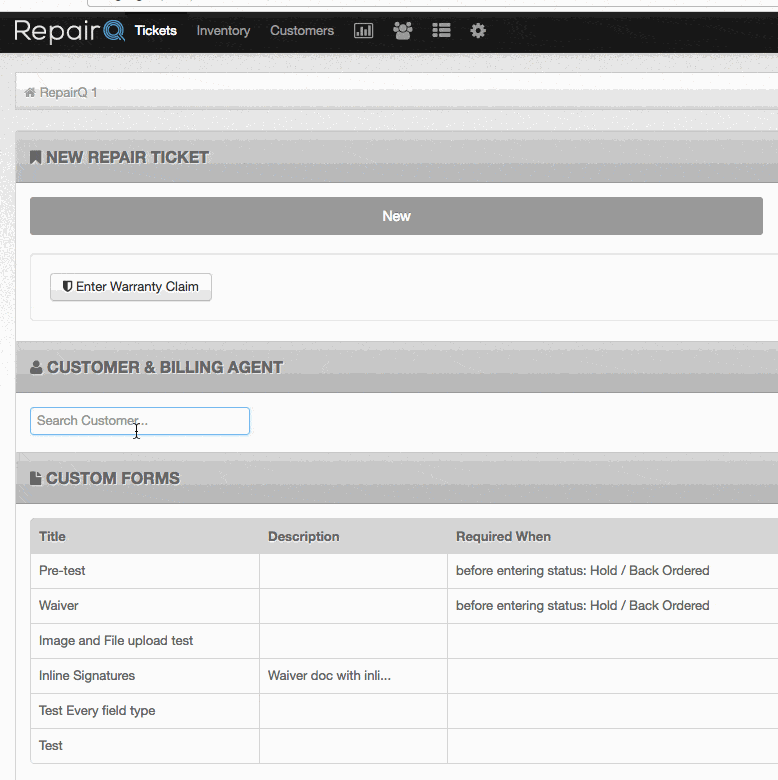Click the RepairQ 1 breadcrumb link

[x=68, y=93]
